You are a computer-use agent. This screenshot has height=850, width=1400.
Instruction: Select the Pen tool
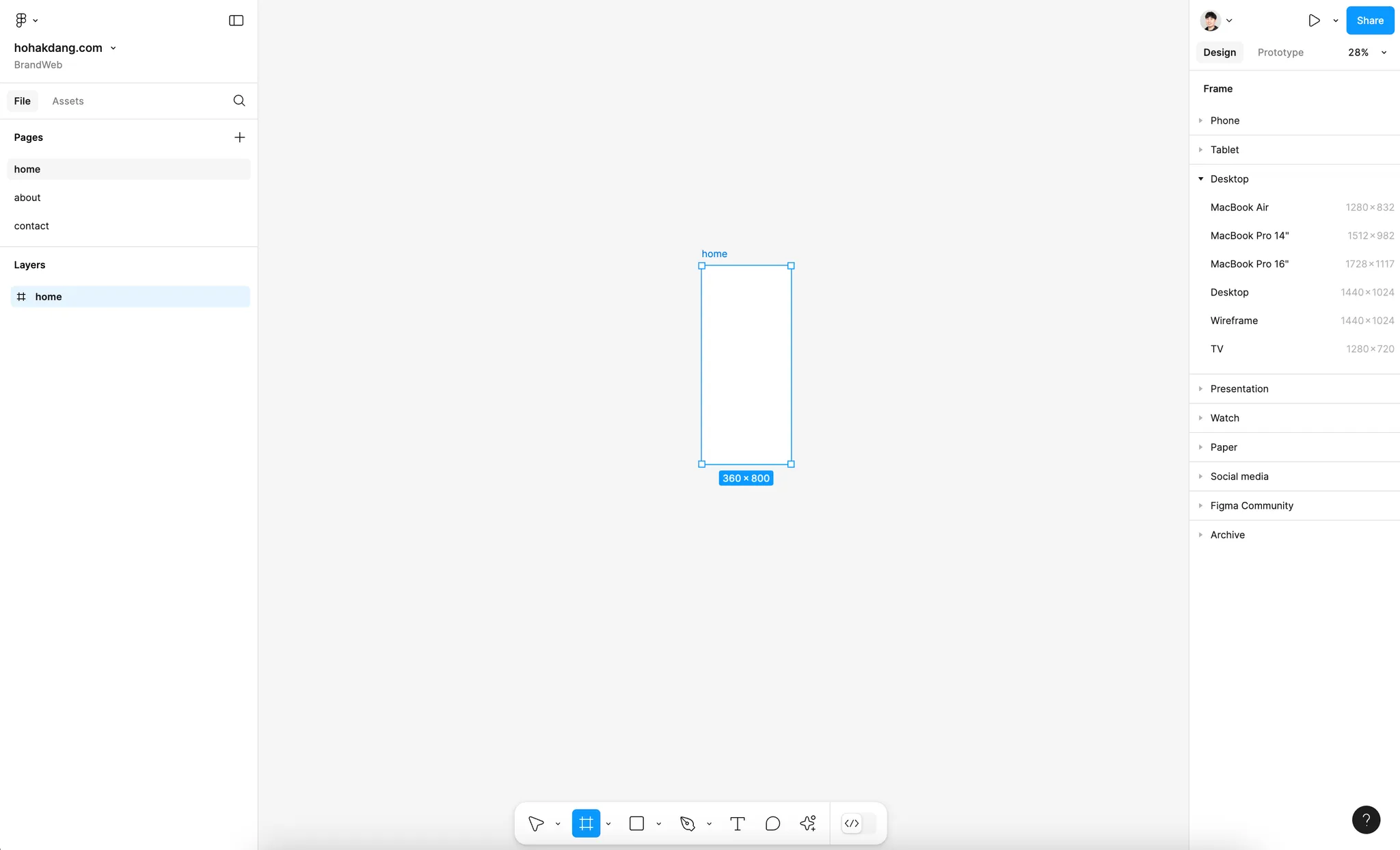[x=688, y=823]
